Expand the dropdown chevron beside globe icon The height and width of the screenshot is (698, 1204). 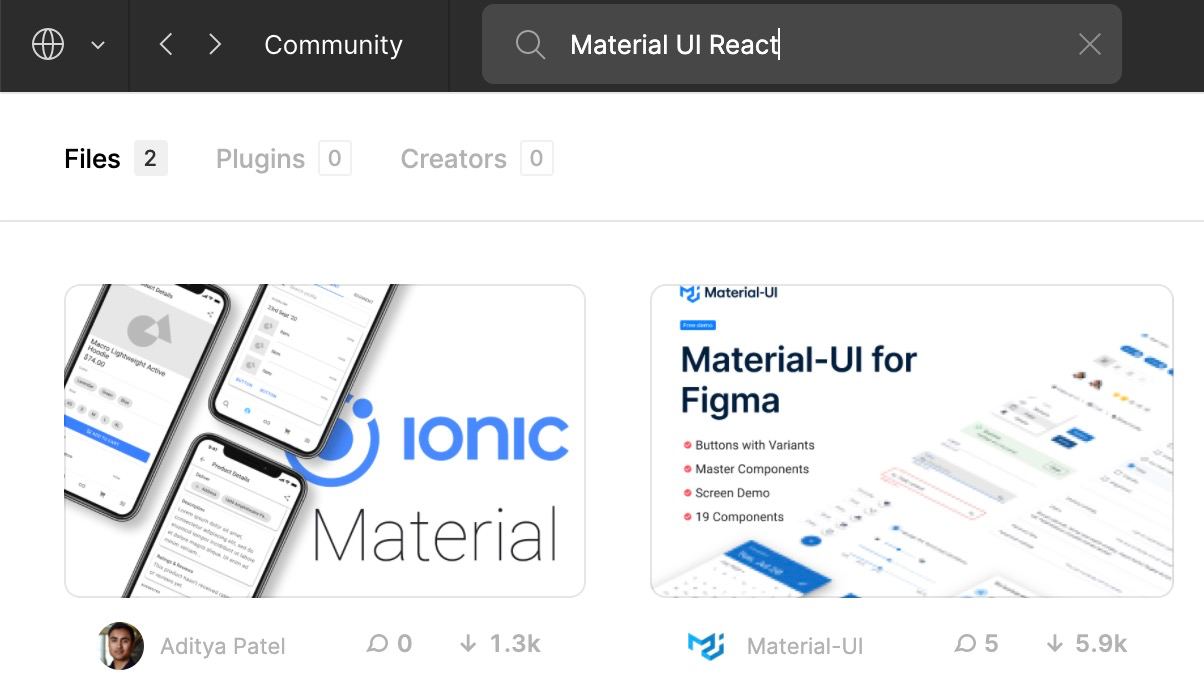point(98,45)
